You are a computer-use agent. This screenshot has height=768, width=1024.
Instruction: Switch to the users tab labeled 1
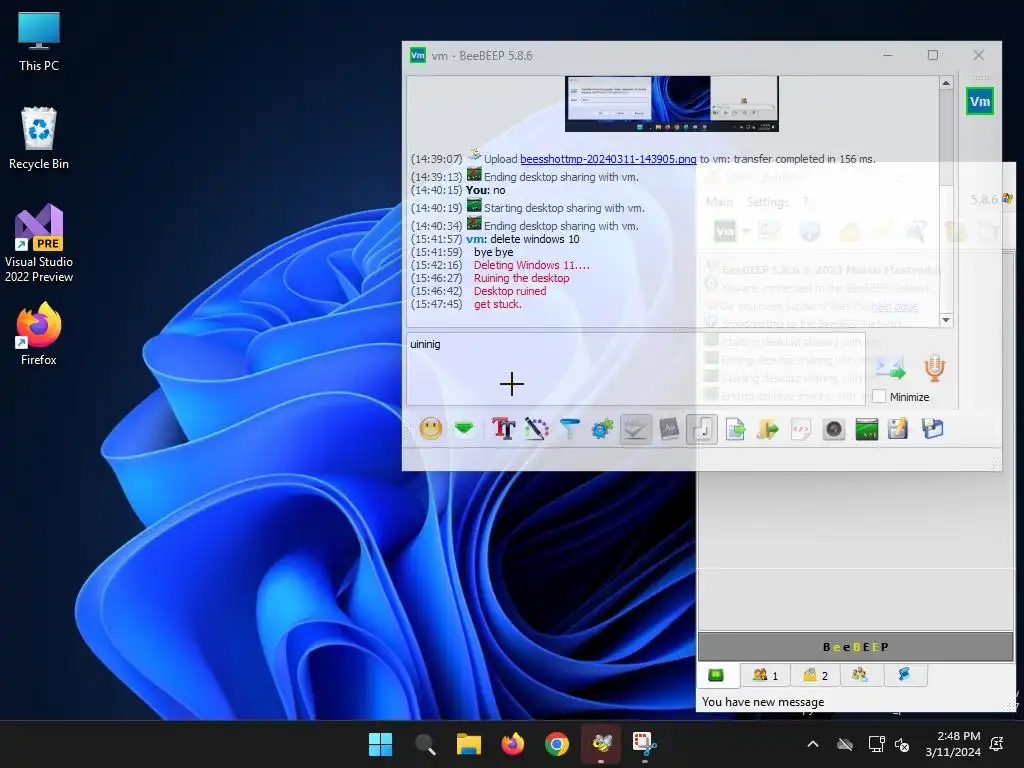(x=765, y=675)
